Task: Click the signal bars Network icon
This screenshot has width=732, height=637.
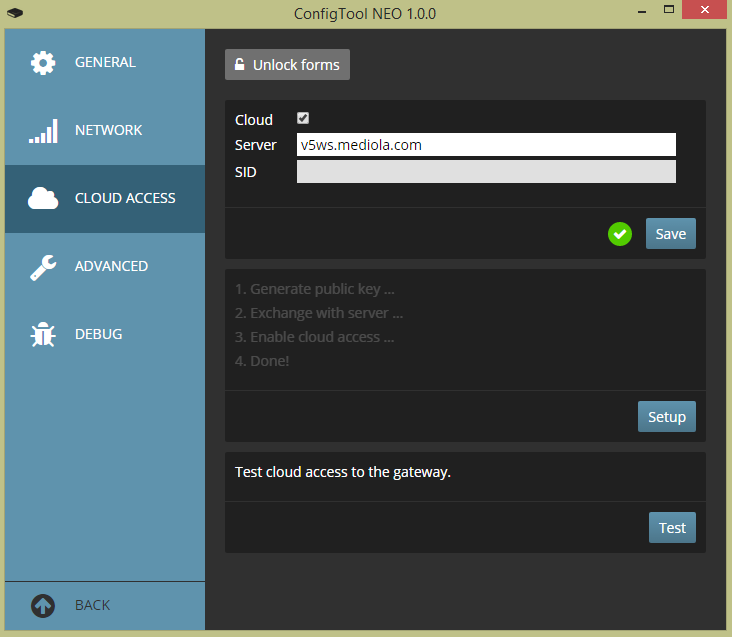Action: tap(43, 131)
